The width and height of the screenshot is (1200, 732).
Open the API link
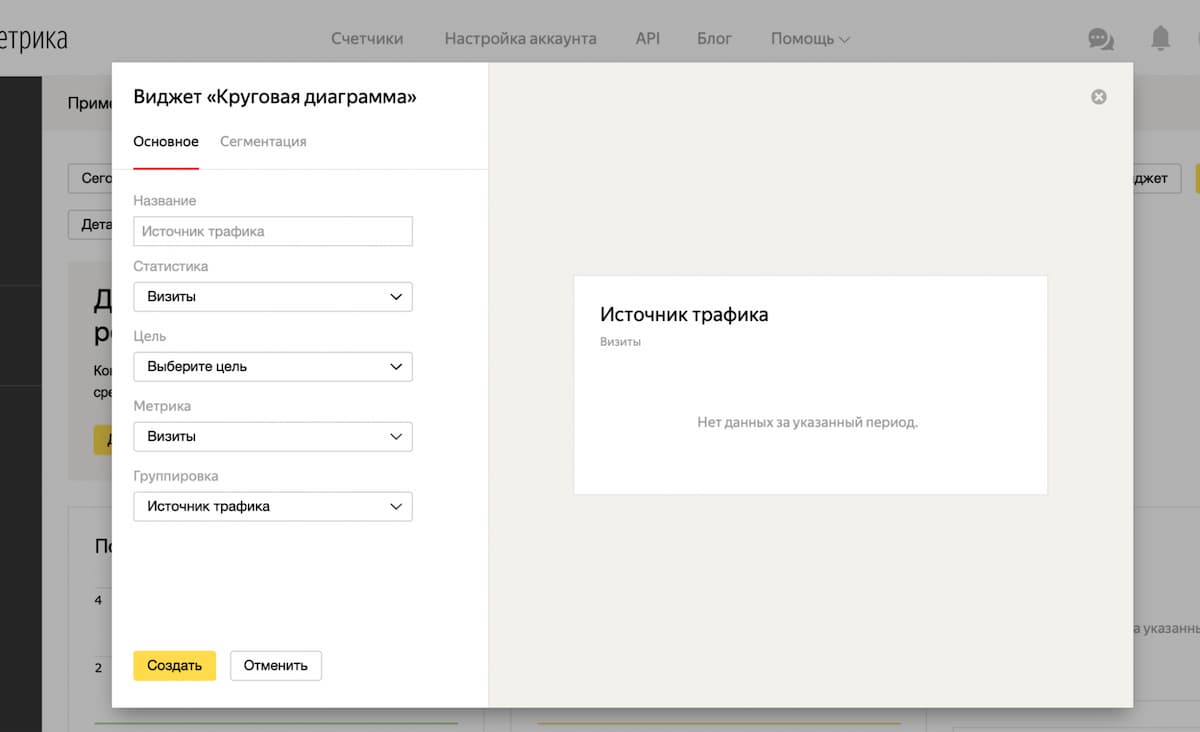[647, 39]
